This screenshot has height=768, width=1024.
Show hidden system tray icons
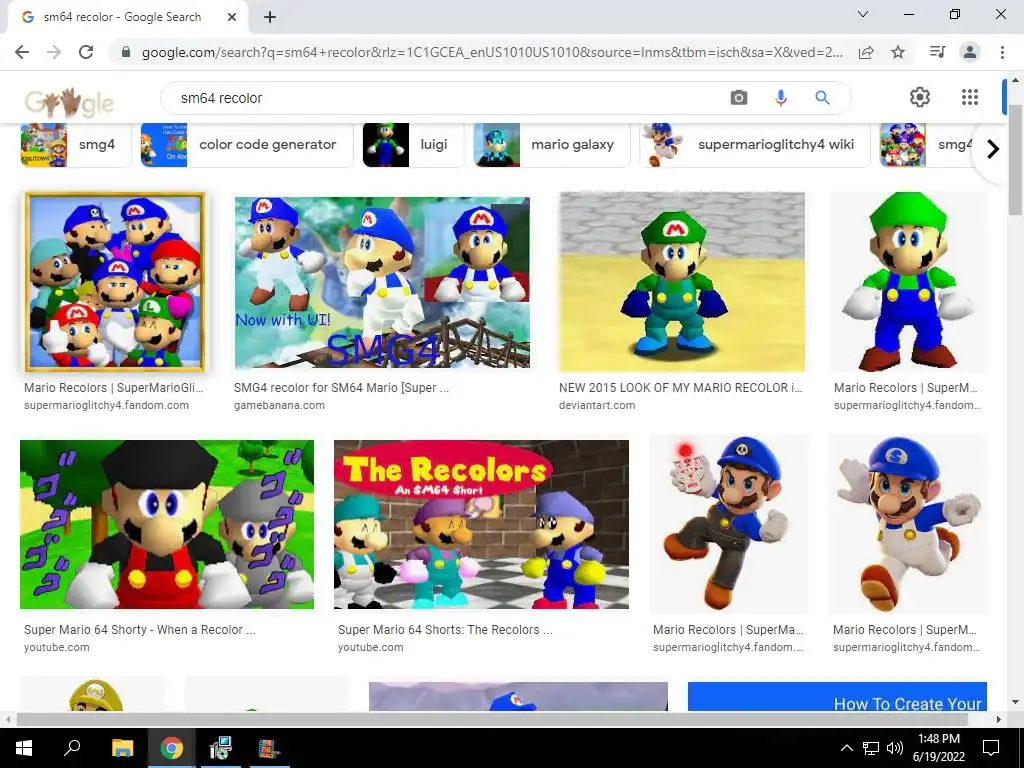(846, 748)
